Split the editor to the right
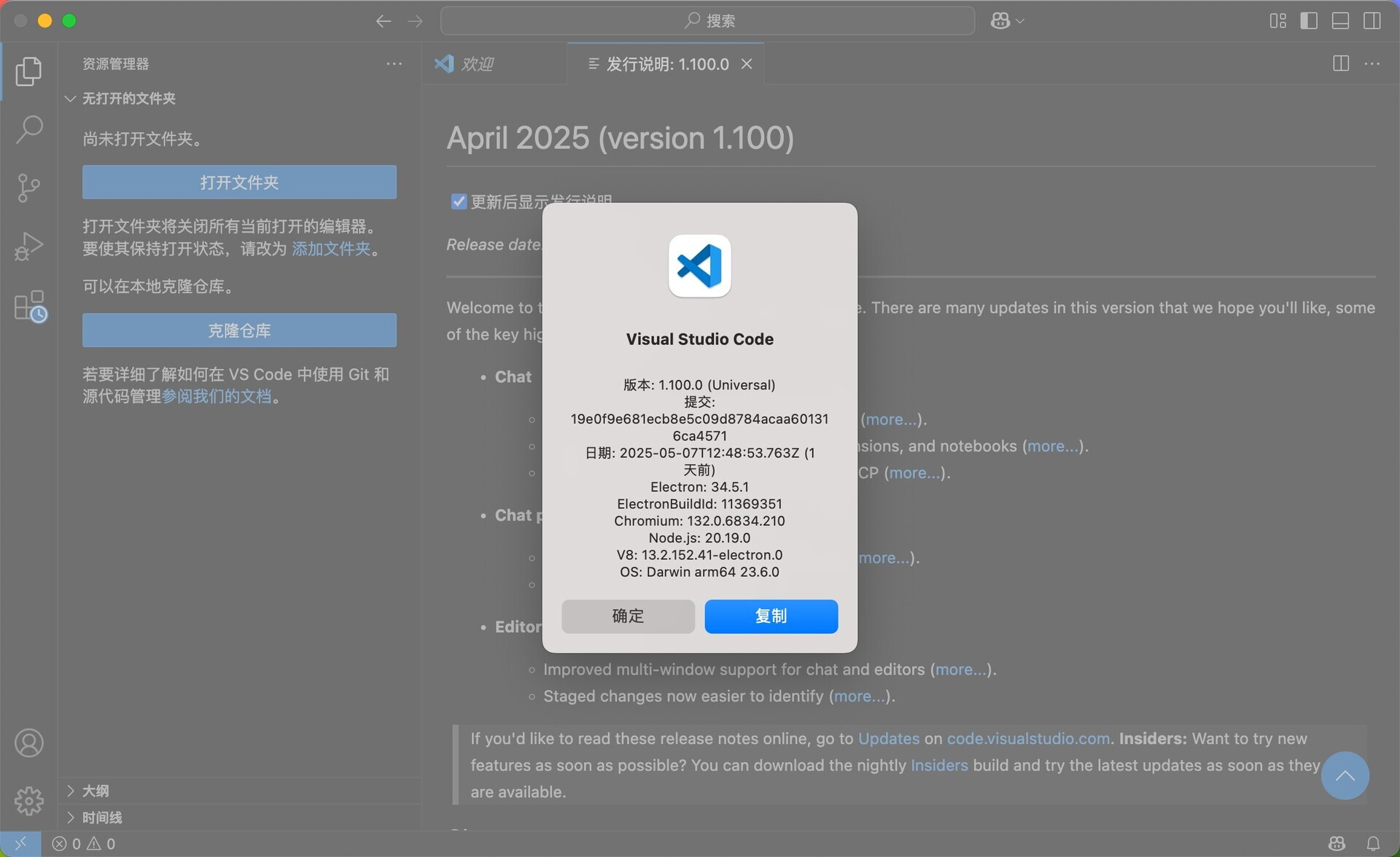The width and height of the screenshot is (1400, 857). (x=1340, y=63)
